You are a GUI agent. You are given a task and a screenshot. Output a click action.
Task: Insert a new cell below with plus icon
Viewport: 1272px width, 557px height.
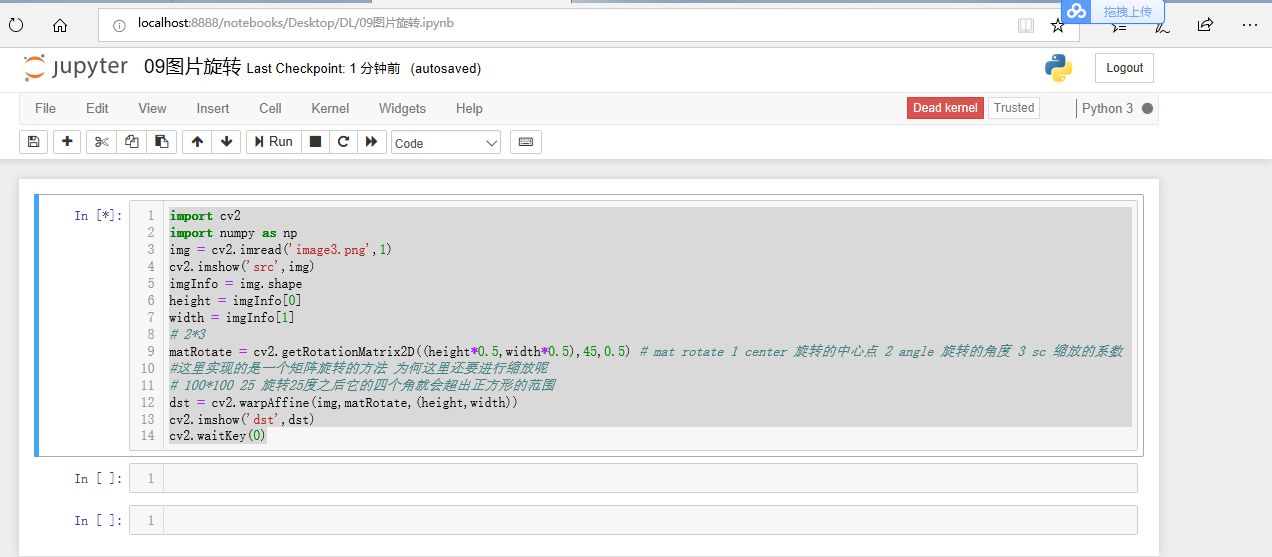tap(67, 142)
